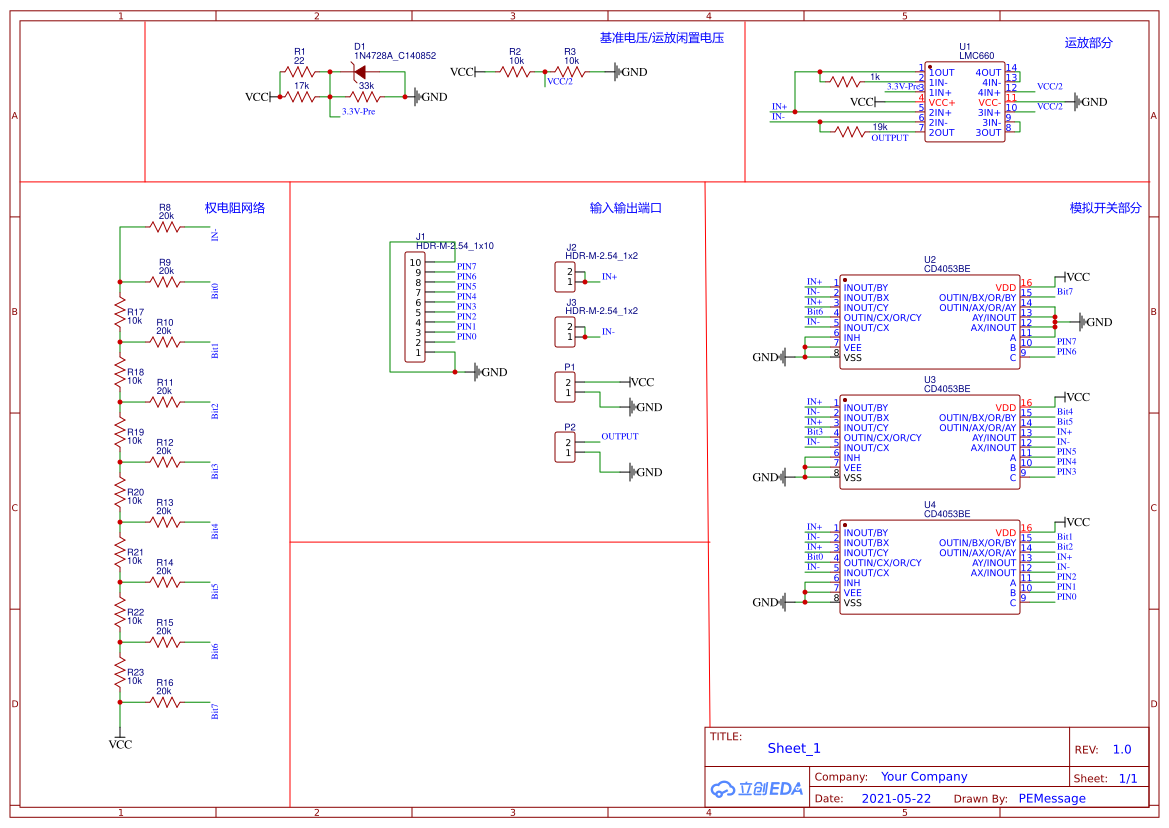Click the R16 20k resistor symbol
Screen dimensions: 1169x828
tap(166, 702)
